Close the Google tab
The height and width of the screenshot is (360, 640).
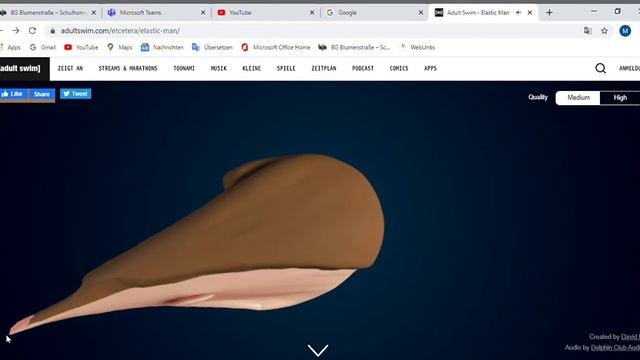(x=421, y=13)
